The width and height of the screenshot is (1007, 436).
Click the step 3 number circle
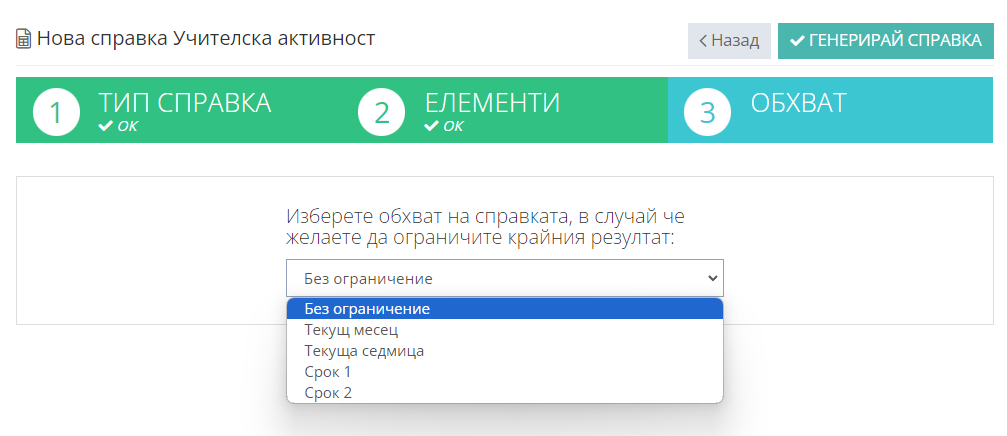tap(708, 113)
